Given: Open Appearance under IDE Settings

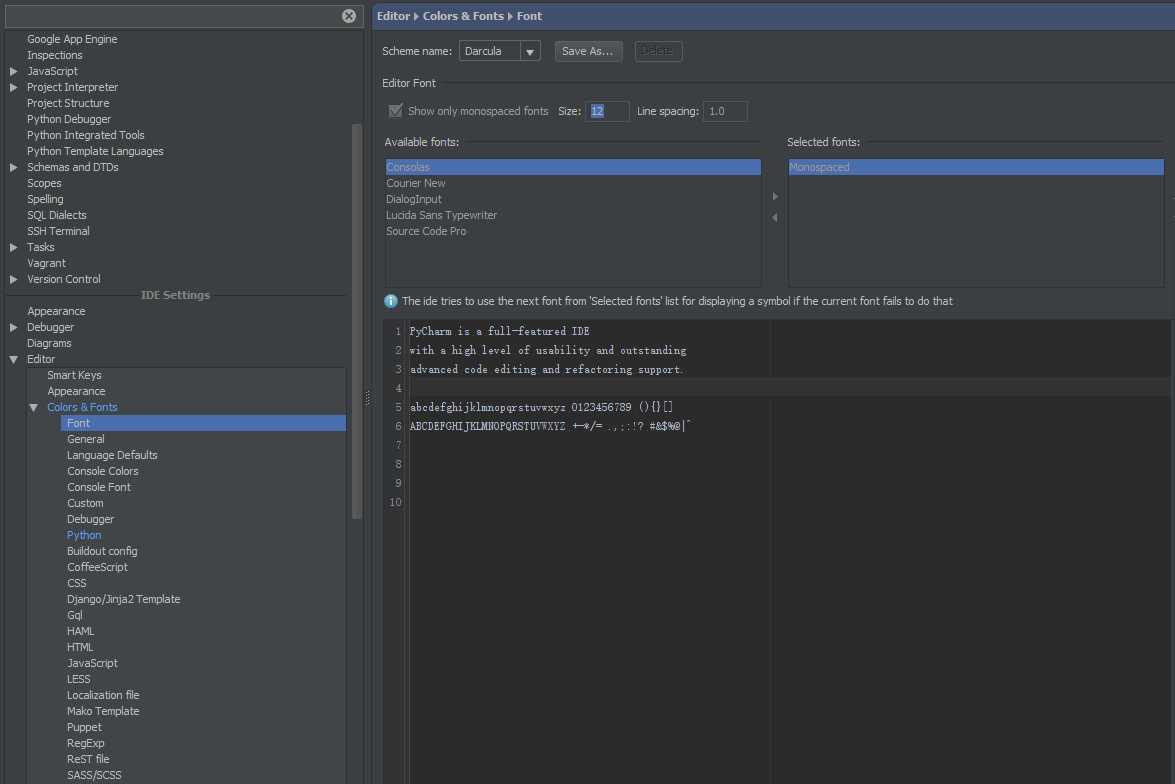Looking at the screenshot, I should (56, 311).
